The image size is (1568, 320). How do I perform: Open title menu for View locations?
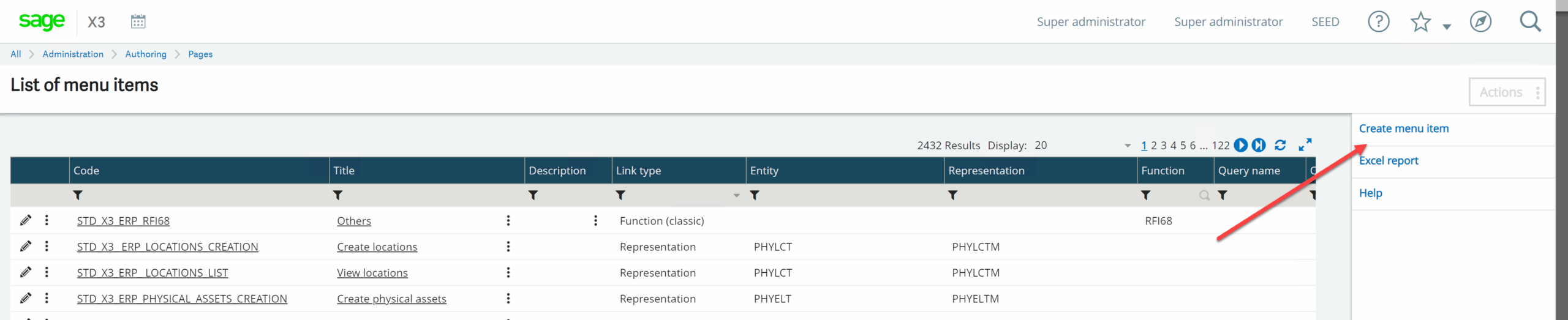(x=508, y=272)
